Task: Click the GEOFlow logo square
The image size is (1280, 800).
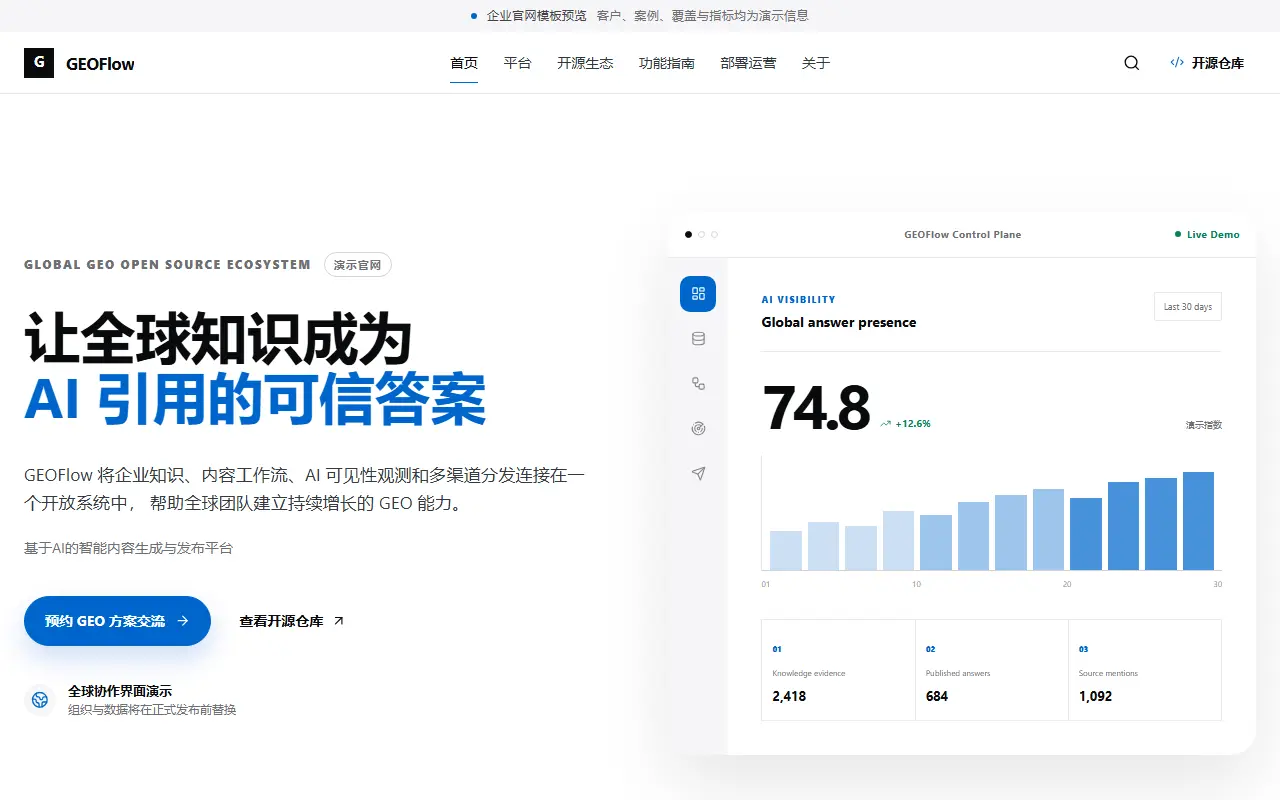Action: [x=39, y=63]
